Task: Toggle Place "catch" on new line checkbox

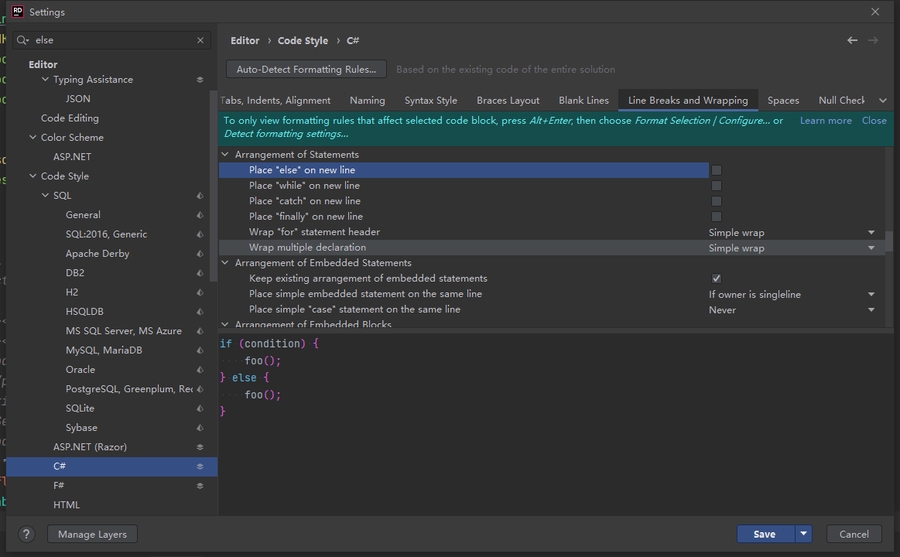Action: click(716, 201)
